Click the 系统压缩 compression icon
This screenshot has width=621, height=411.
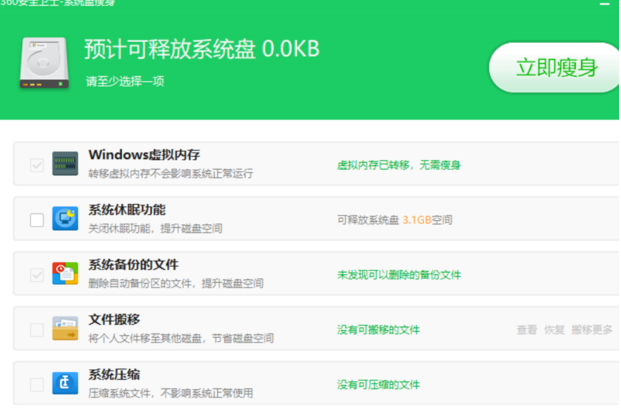(x=65, y=383)
